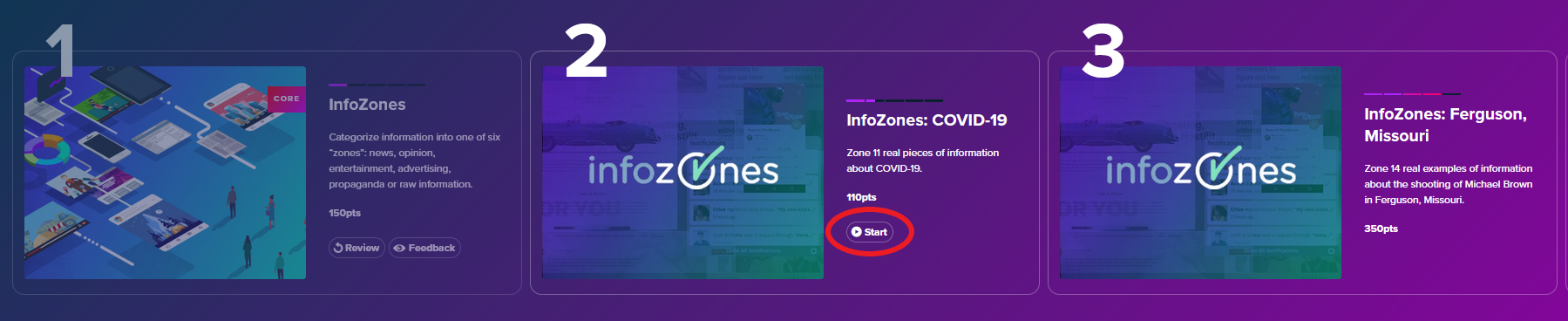
Task: Open the Ferguson, Missouri infozones thumbnail
Action: tap(1200, 173)
